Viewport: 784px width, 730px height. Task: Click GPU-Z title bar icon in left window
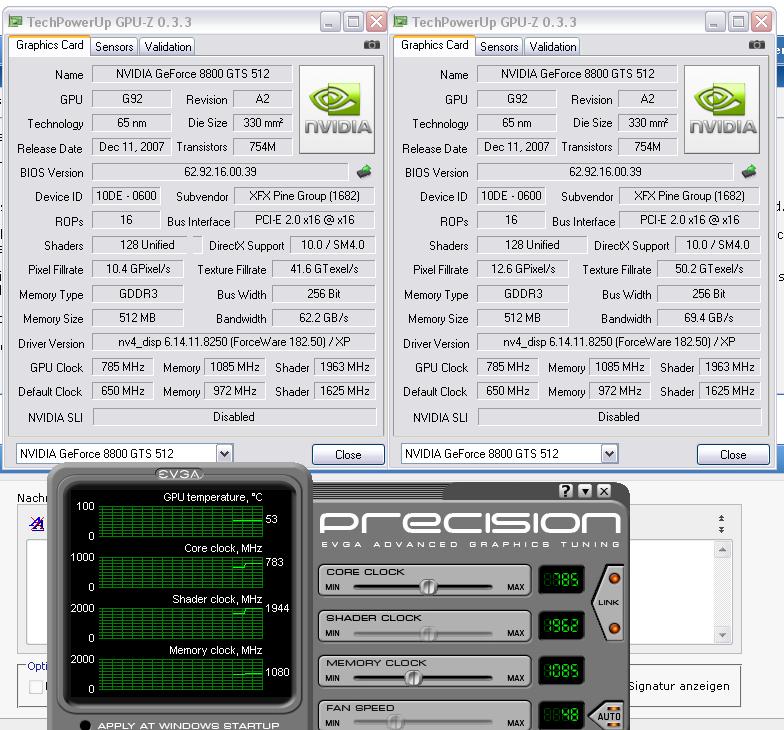pos(16,22)
